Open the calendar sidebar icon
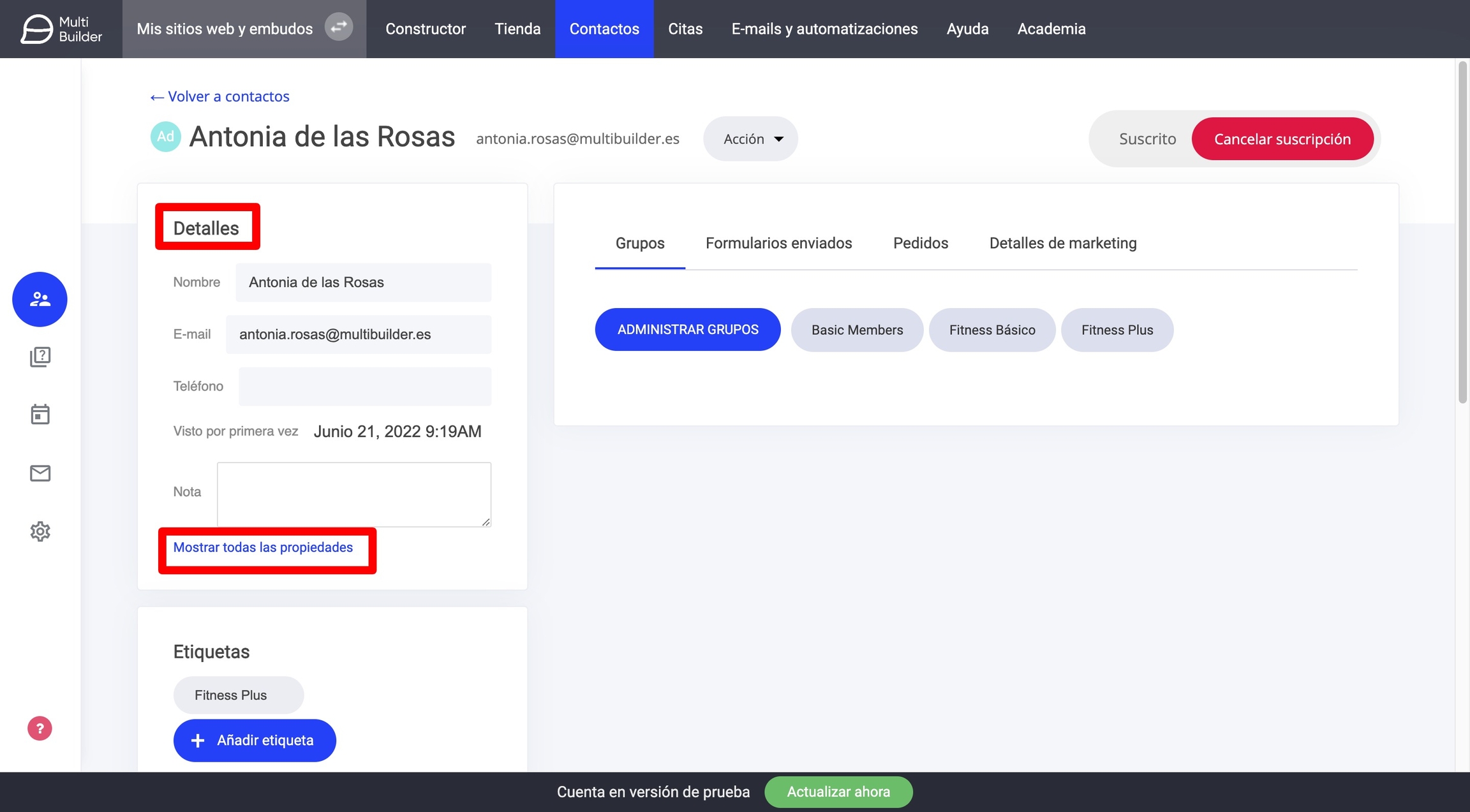Image resolution: width=1470 pixels, height=812 pixels. click(40, 415)
